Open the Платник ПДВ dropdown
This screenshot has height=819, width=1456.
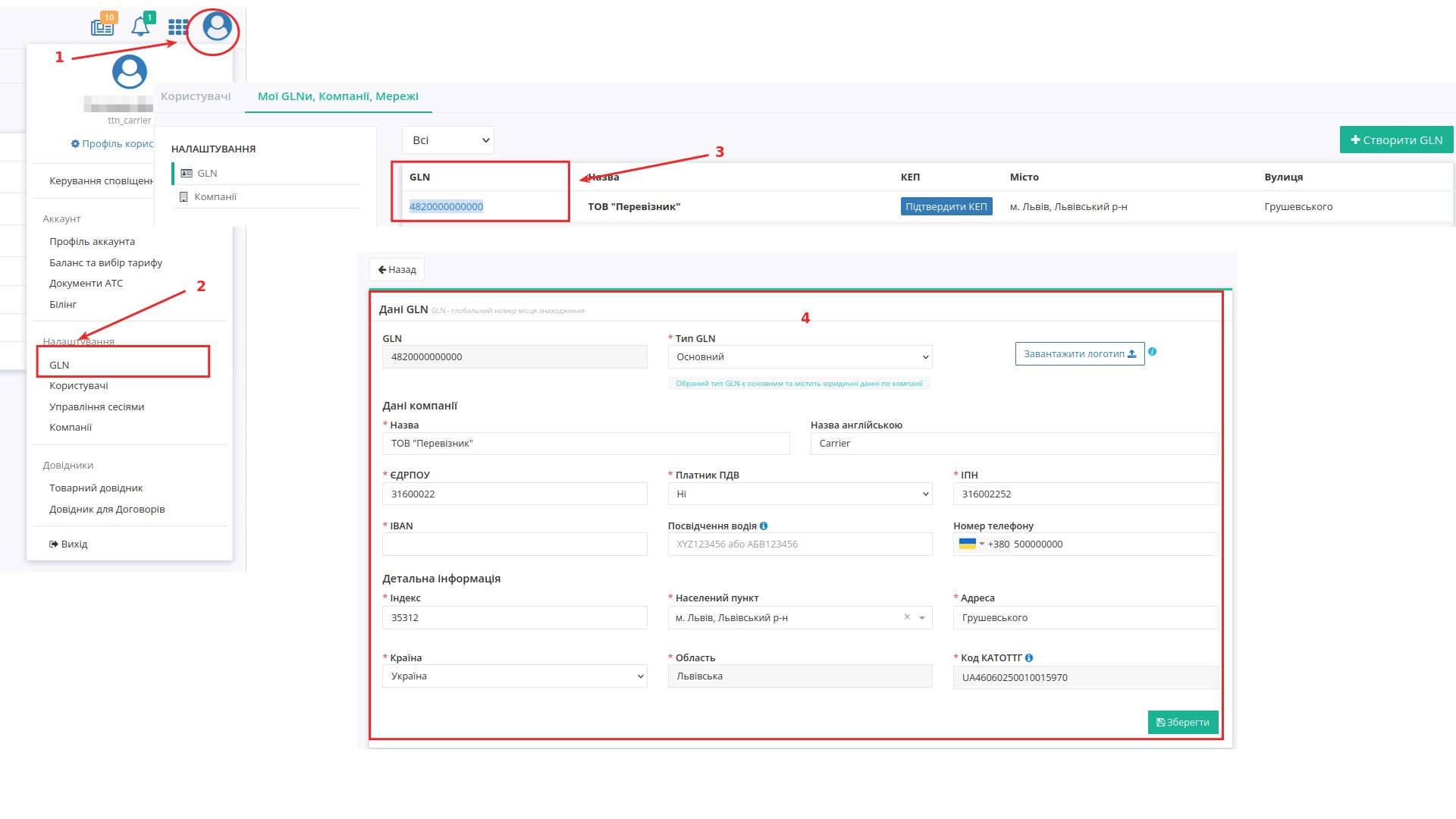(799, 494)
